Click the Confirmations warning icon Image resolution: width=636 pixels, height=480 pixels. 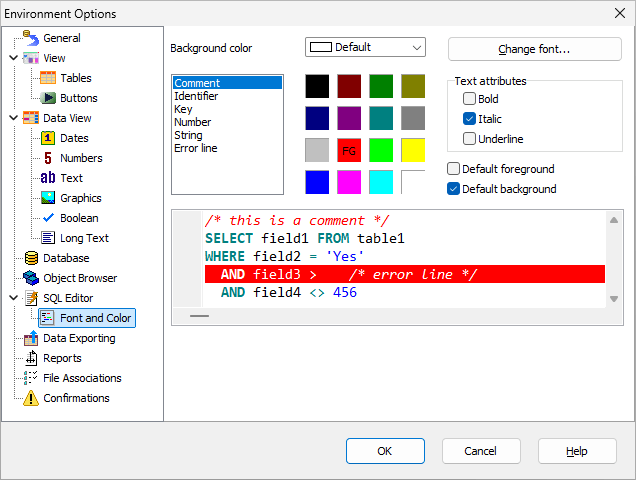[30, 398]
